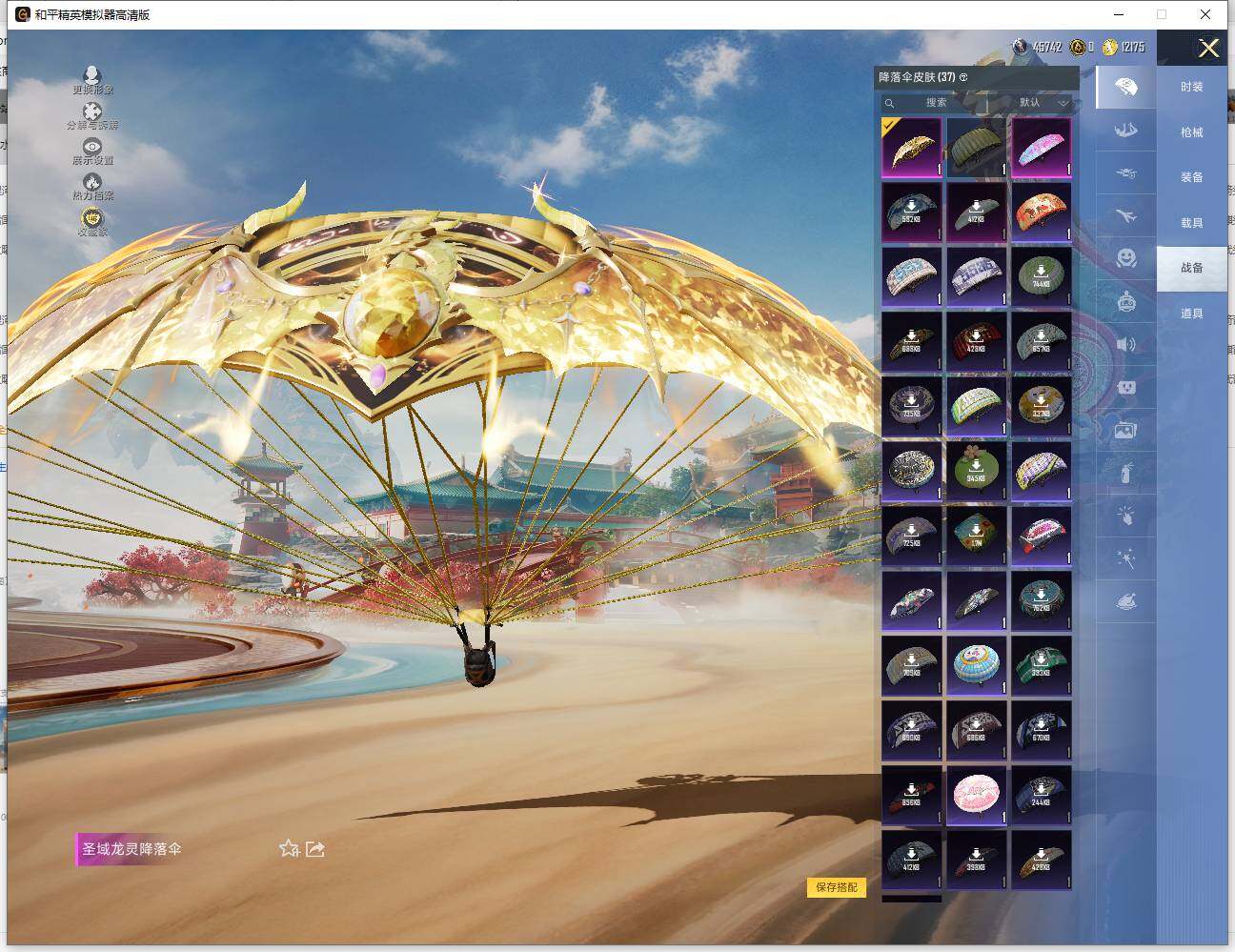Select the spray can category icon
The image size is (1235, 952).
click(1125, 473)
